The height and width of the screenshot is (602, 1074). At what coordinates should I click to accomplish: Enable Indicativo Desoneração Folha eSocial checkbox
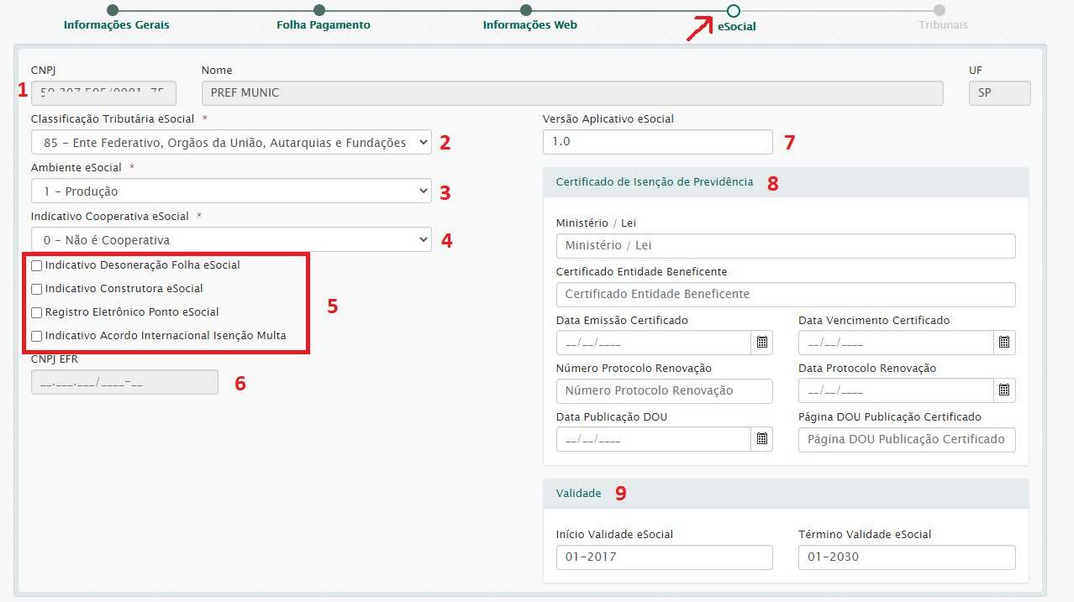37,266
